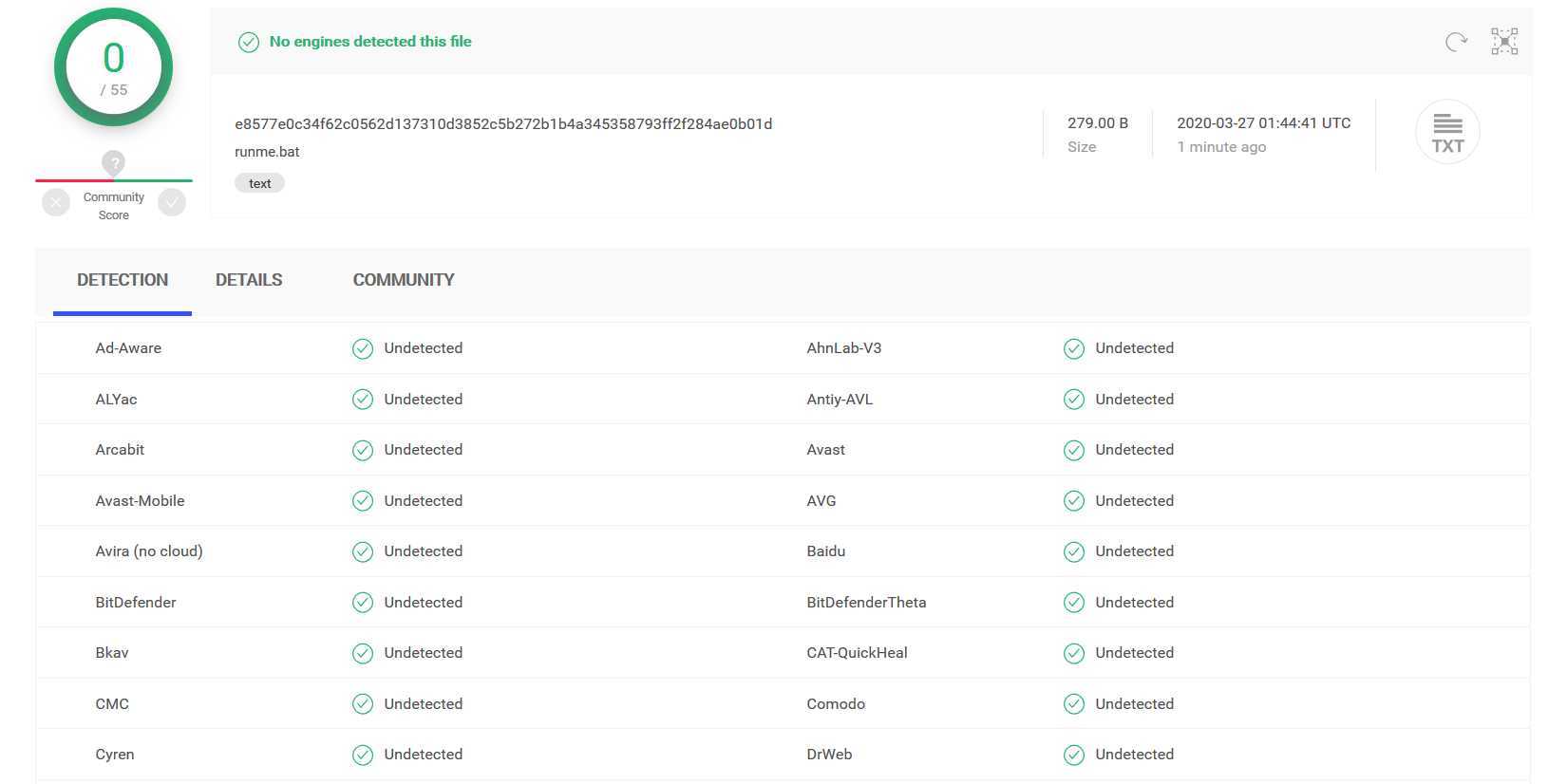
Task: Vote file as malicious with X button
Action: pyautogui.click(x=56, y=202)
